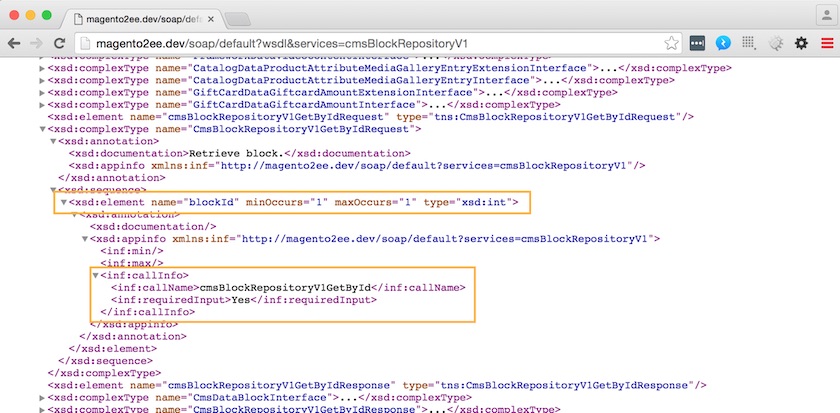Collapse the CmsBlockRepositoryV1GetByIdRequest complexType node

coord(40,129)
